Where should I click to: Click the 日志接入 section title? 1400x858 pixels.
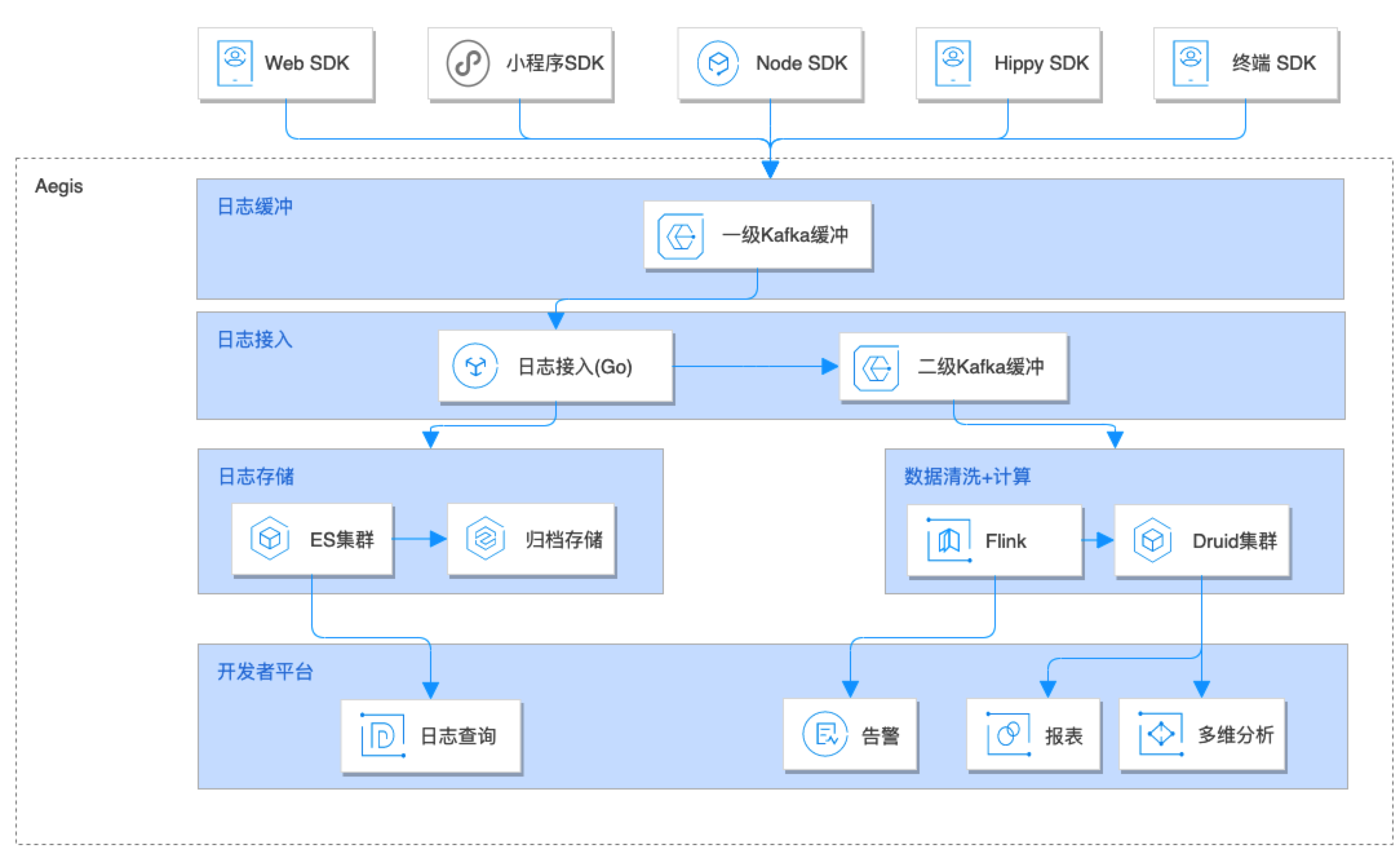[x=255, y=340]
